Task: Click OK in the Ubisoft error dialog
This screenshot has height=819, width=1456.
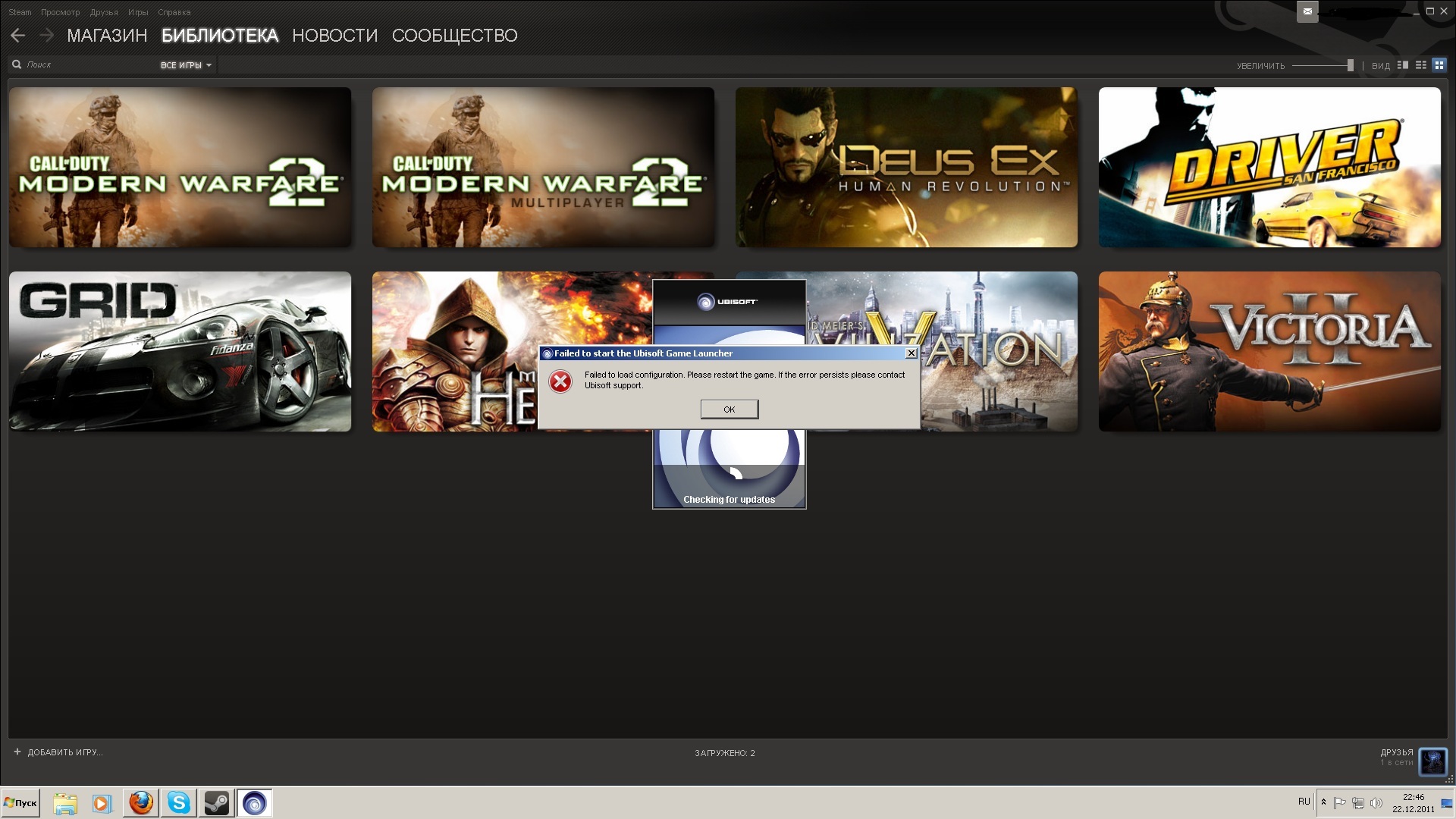Action: (x=730, y=409)
